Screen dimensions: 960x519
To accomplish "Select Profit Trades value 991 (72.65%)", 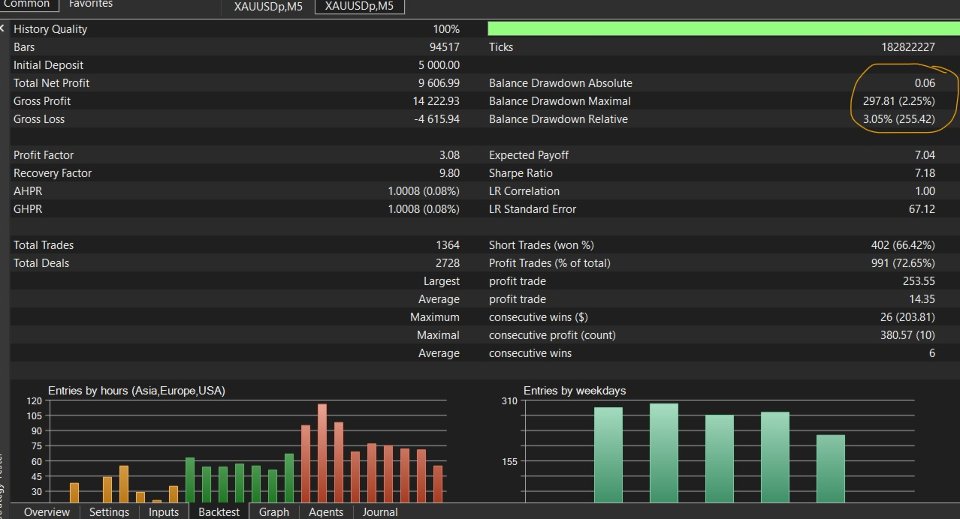I will tap(902, 263).
